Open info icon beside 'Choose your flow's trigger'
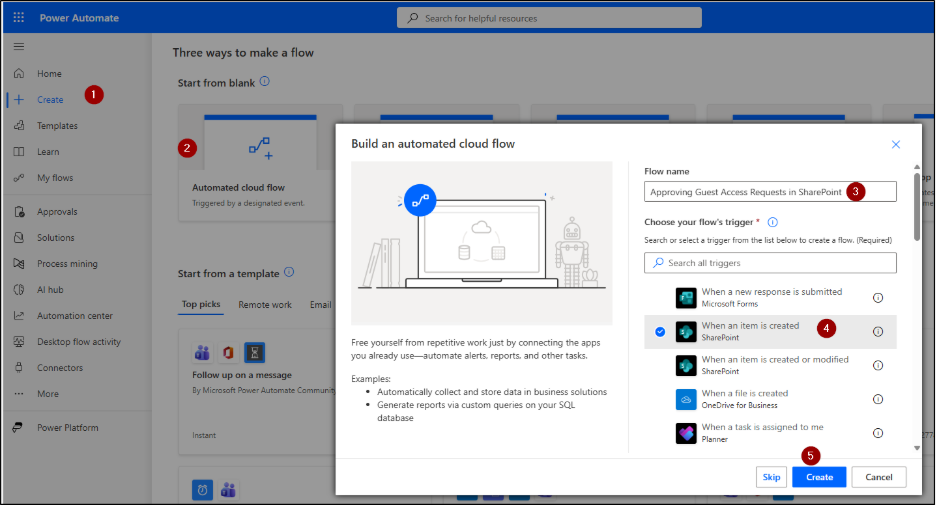 pos(773,222)
